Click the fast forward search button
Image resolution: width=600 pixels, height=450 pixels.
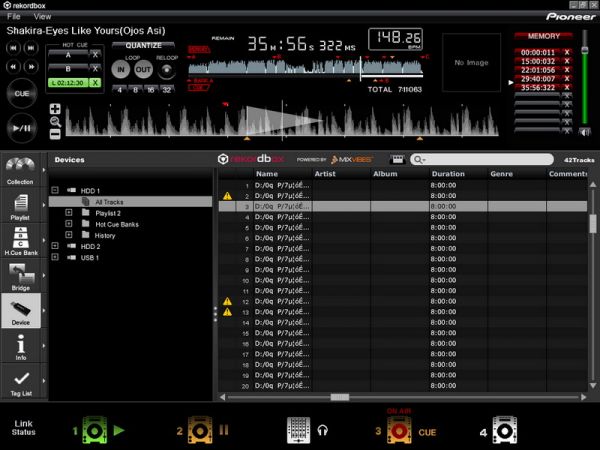coord(31,67)
